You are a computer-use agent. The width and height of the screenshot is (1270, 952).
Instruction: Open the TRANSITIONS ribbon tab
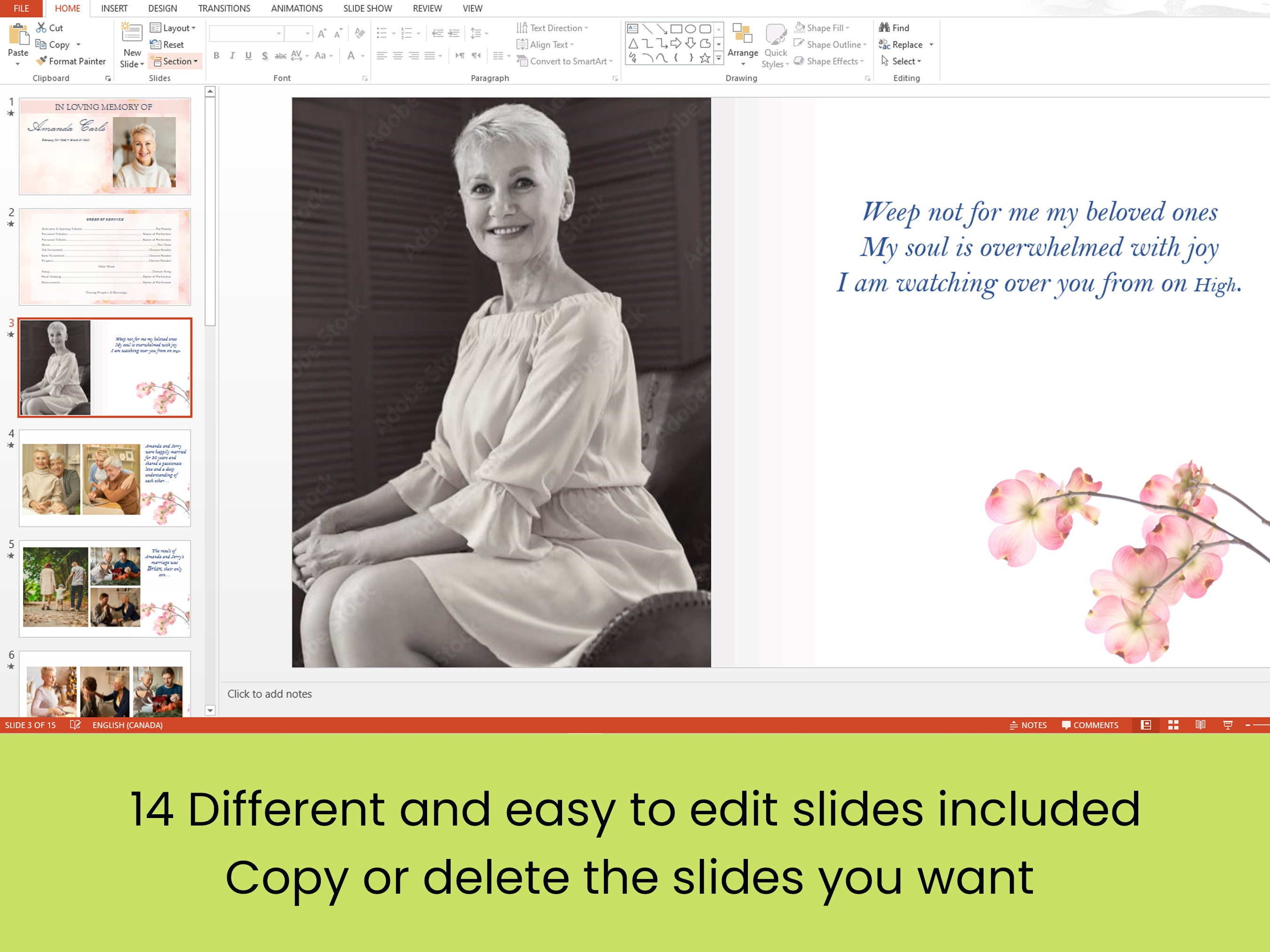(224, 8)
